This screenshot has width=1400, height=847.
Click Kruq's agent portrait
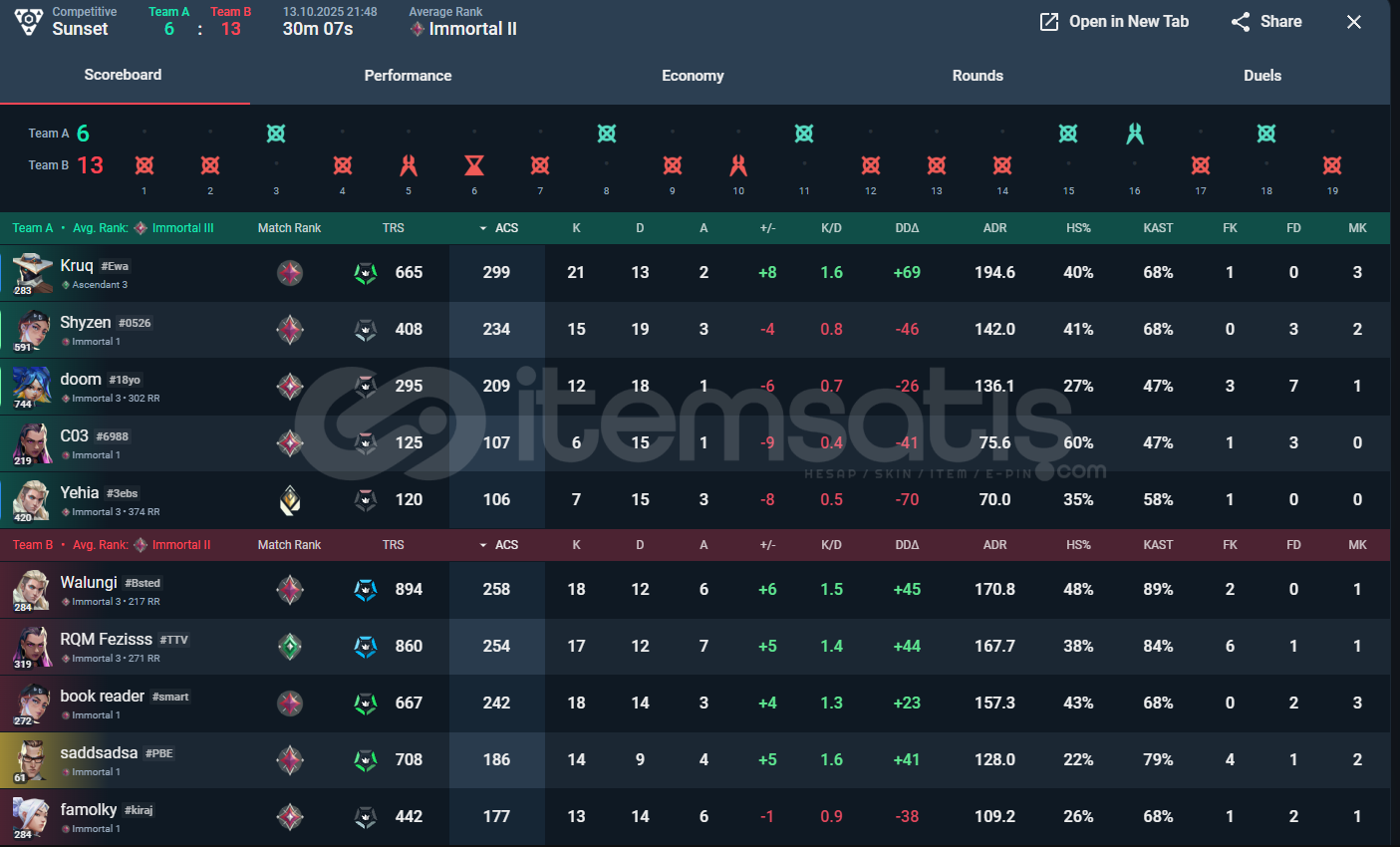[x=32, y=273]
